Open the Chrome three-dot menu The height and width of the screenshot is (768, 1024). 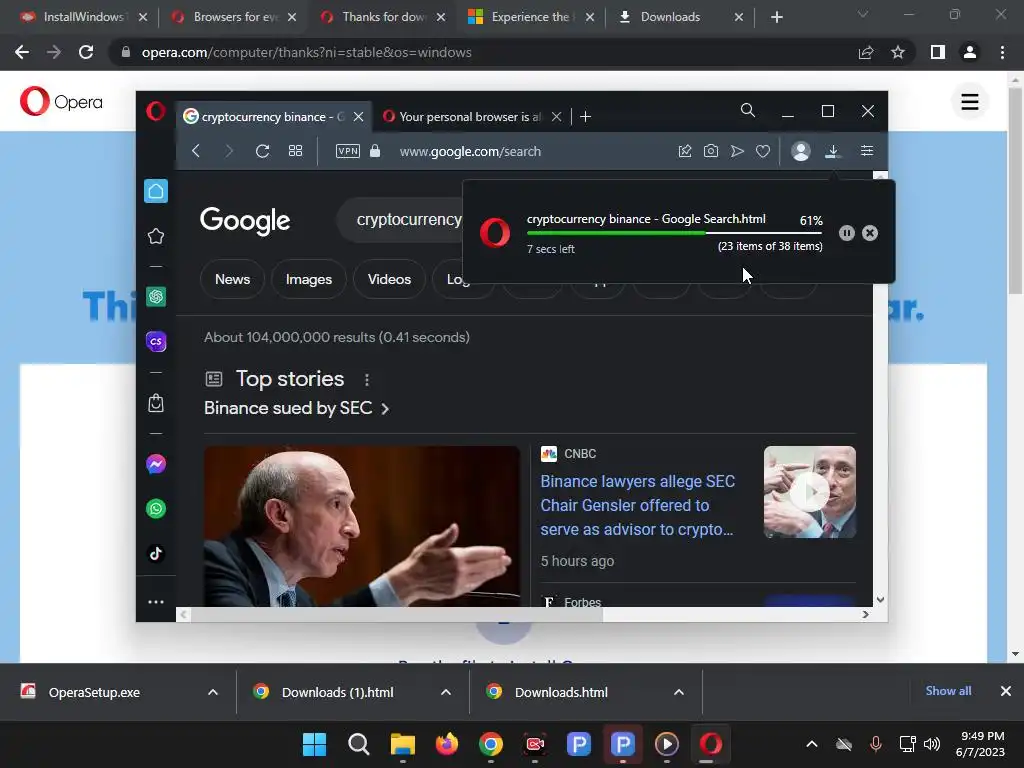coord(1002,52)
